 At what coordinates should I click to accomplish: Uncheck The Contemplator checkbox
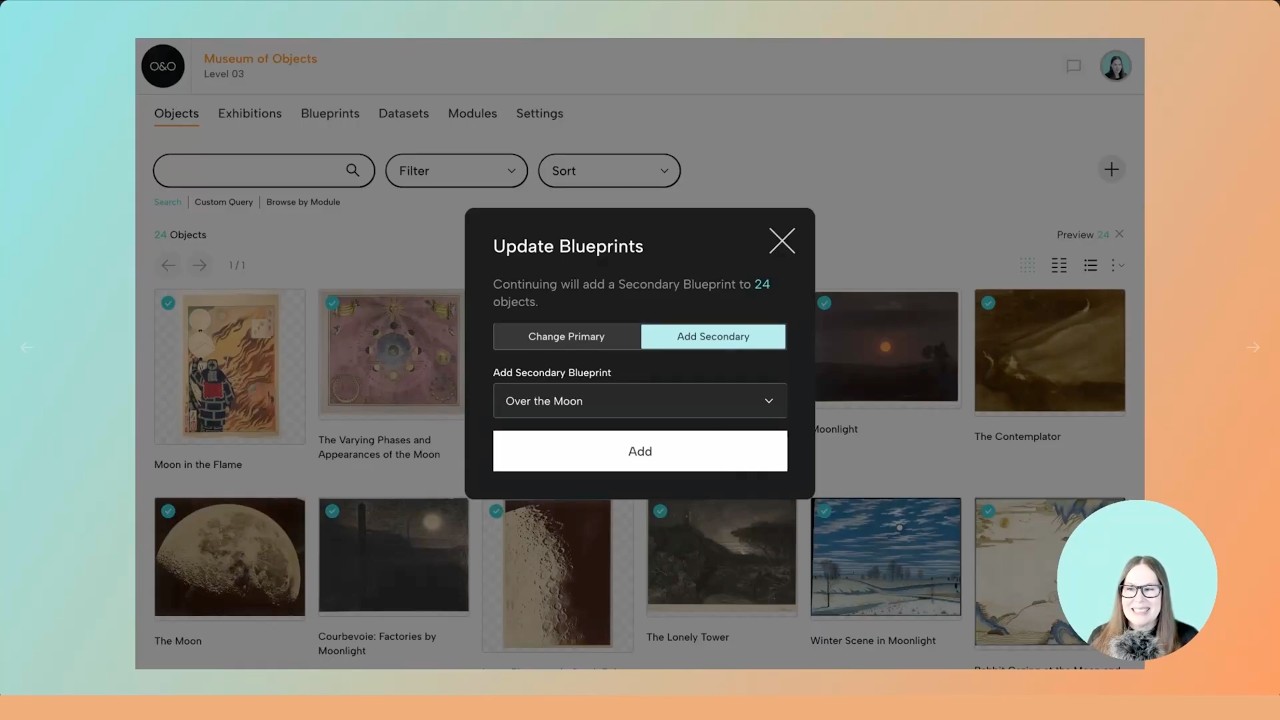point(988,303)
